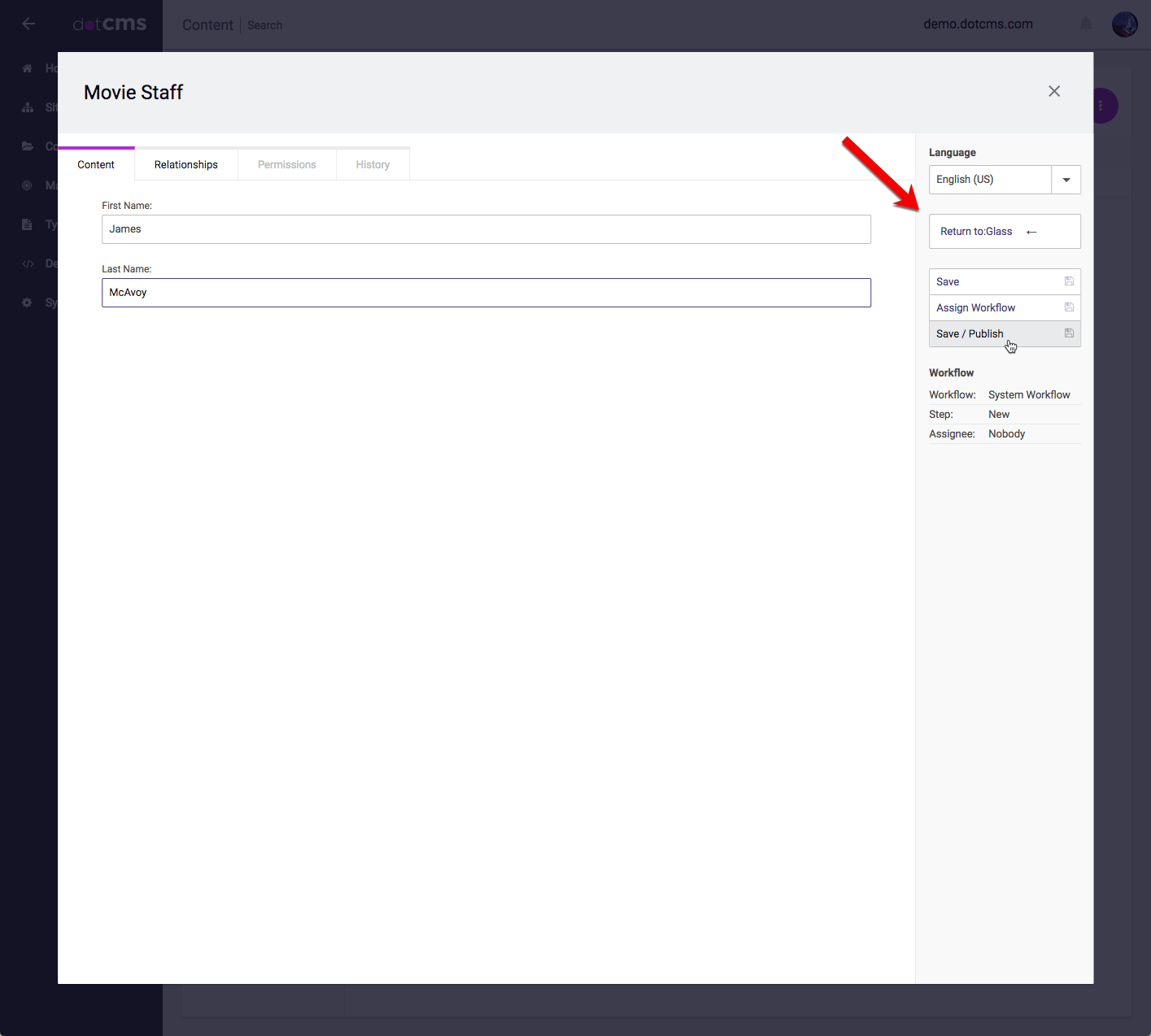Image resolution: width=1151 pixels, height=1036 pixels.
Task: Click the back arrow in the header
Action: (28, 24)
